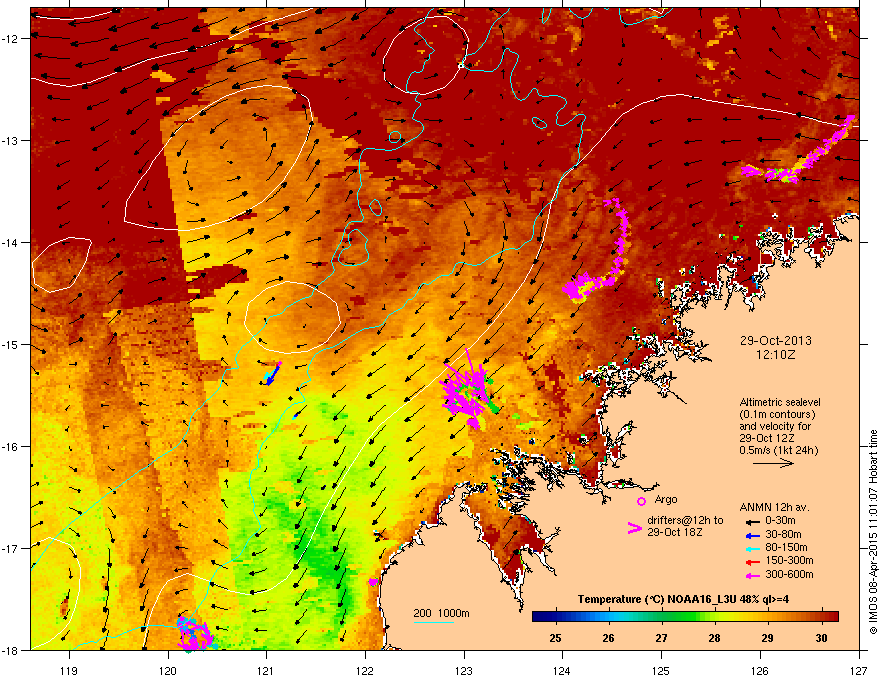The height and width of the screenshot is (680, 880).
Task: Click the magenta Argo circle symbol in legend
Action: [641, 501]
